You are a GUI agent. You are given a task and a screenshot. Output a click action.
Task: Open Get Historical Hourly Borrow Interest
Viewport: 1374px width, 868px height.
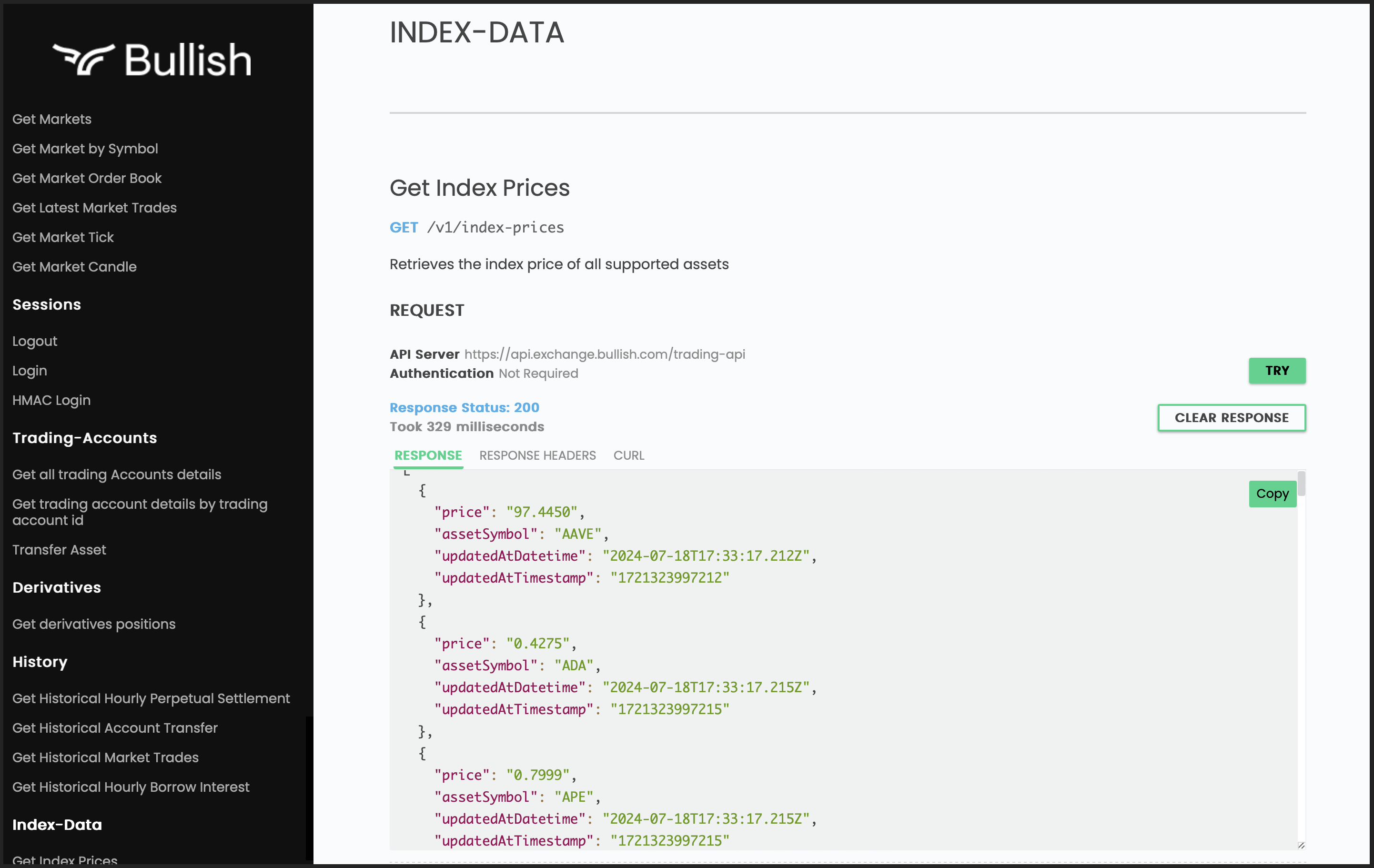click(131, 787)
